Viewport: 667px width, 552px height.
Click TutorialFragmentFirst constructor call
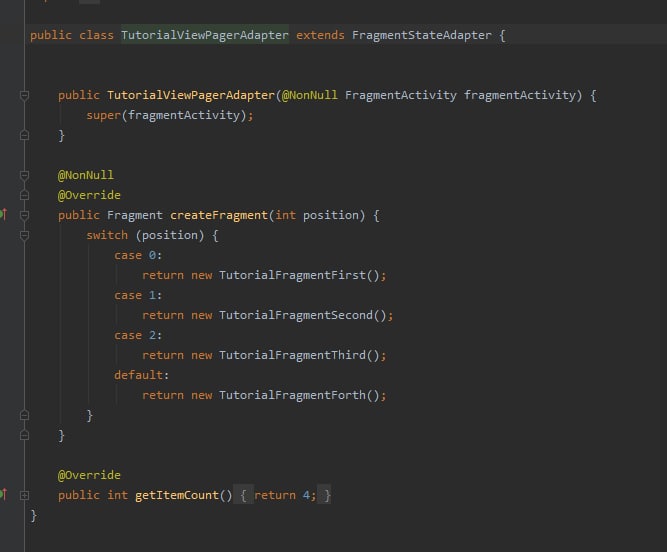pyautogui.click(x=299, y=275)
